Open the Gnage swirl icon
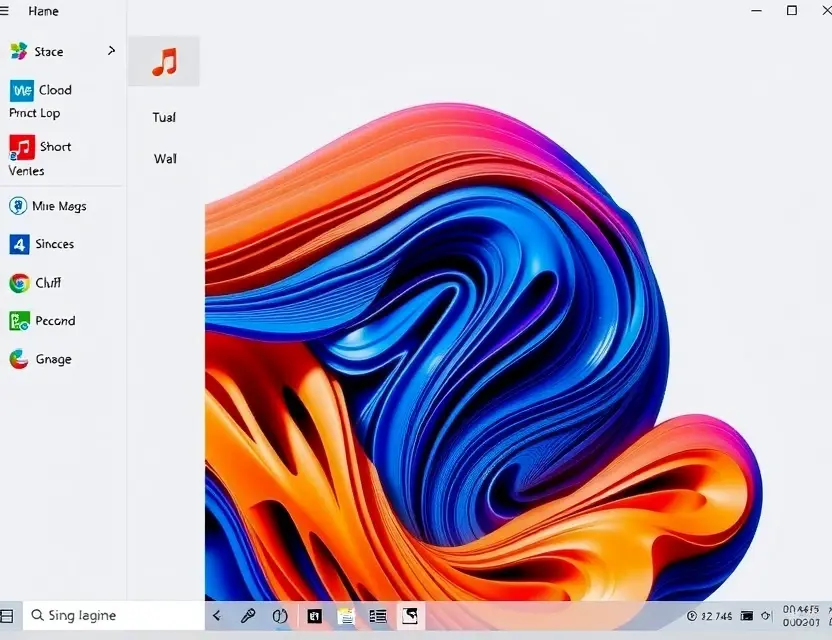This screenshot has height=640, width=832. coord(19,359)
